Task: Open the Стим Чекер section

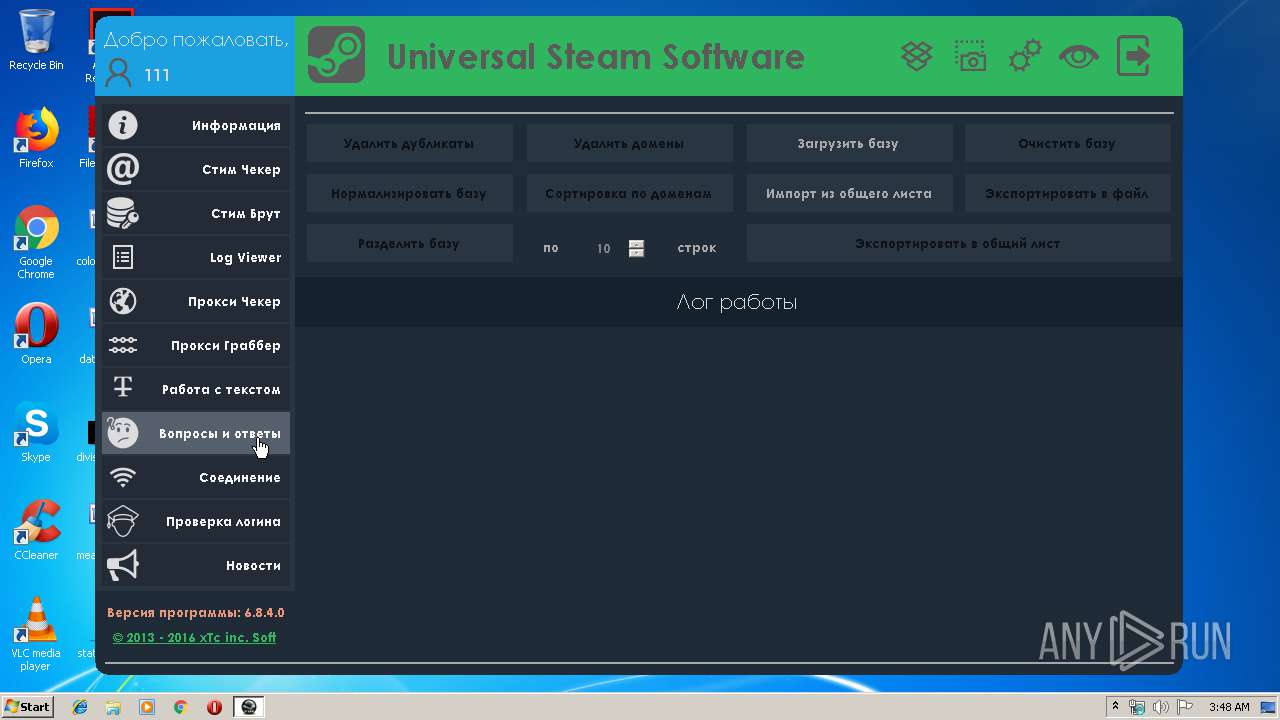Action: click(196, 169)
